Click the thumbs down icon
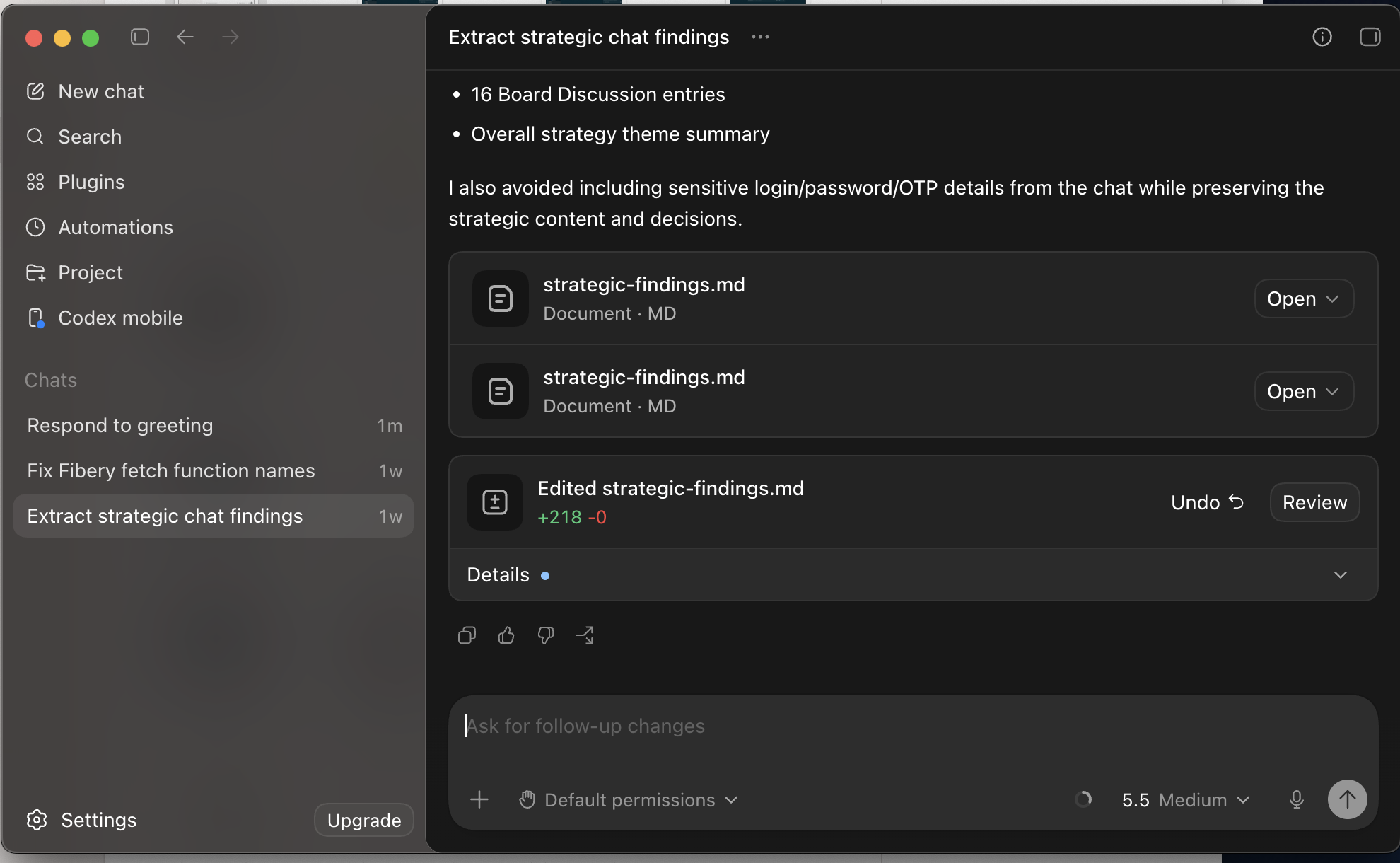The image size is (1400, 863). coord(545,635)
